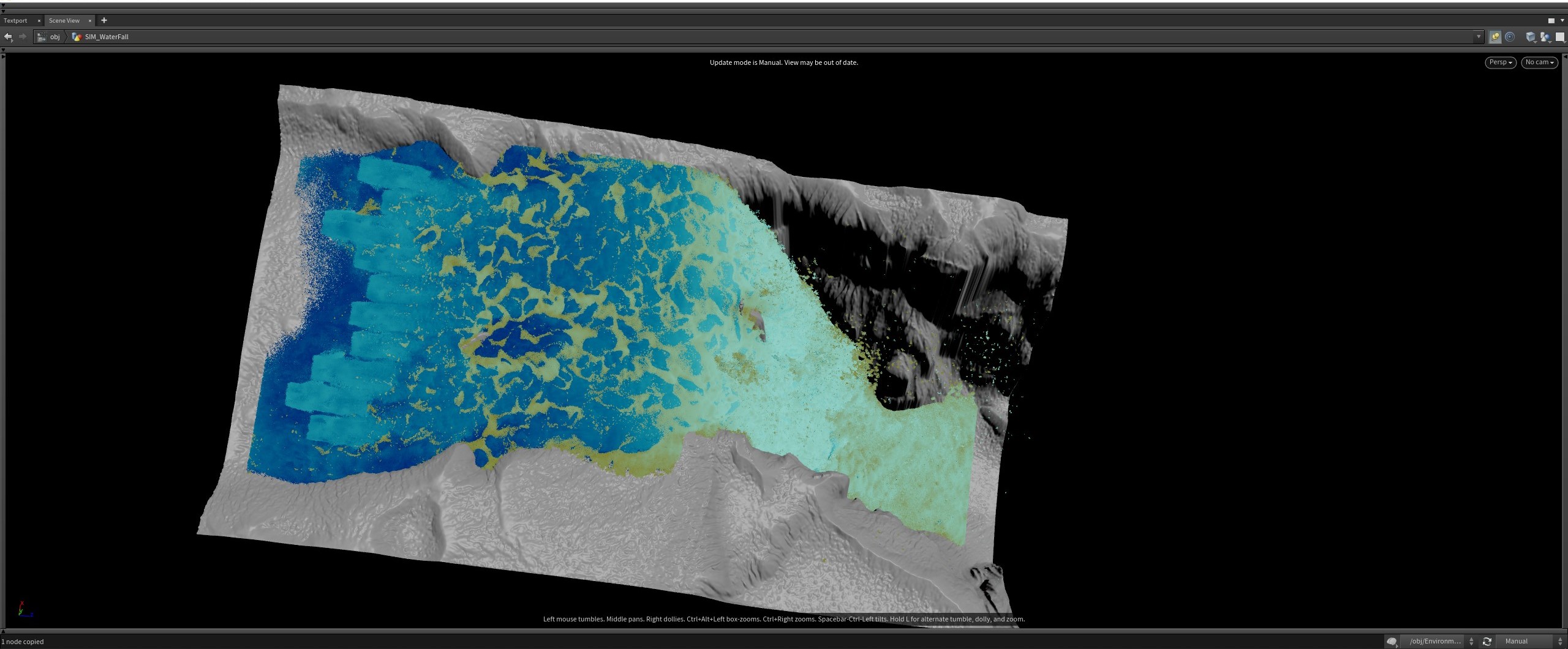Open pane tab options arrow menu
The image size is (1568, 649).
click(1562, 20)
